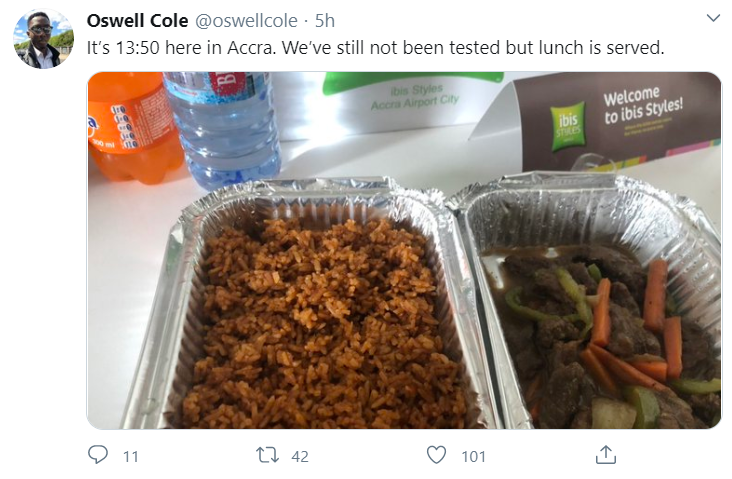Viewport: 732px width, 479px height.
Task: Expand the tweet options chevron
Action: pos(713,18)
